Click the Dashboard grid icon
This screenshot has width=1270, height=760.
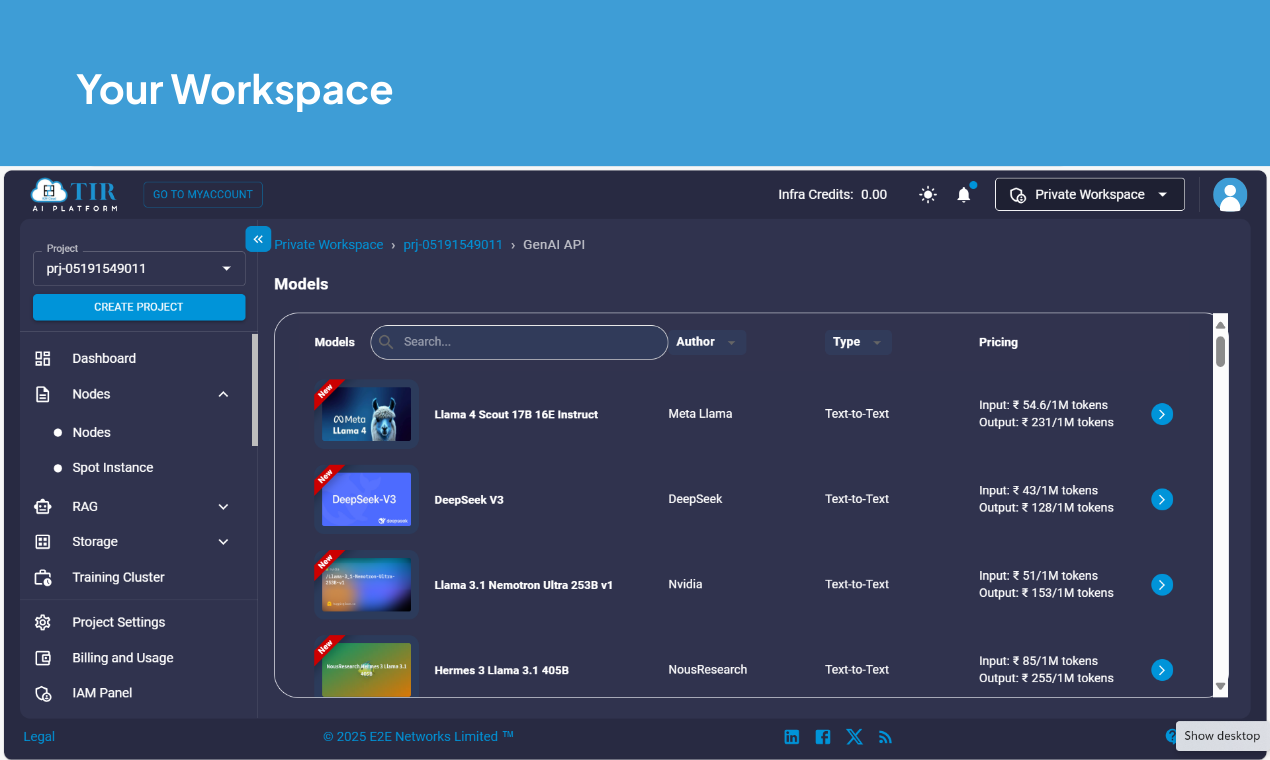[x=43, y=358]
